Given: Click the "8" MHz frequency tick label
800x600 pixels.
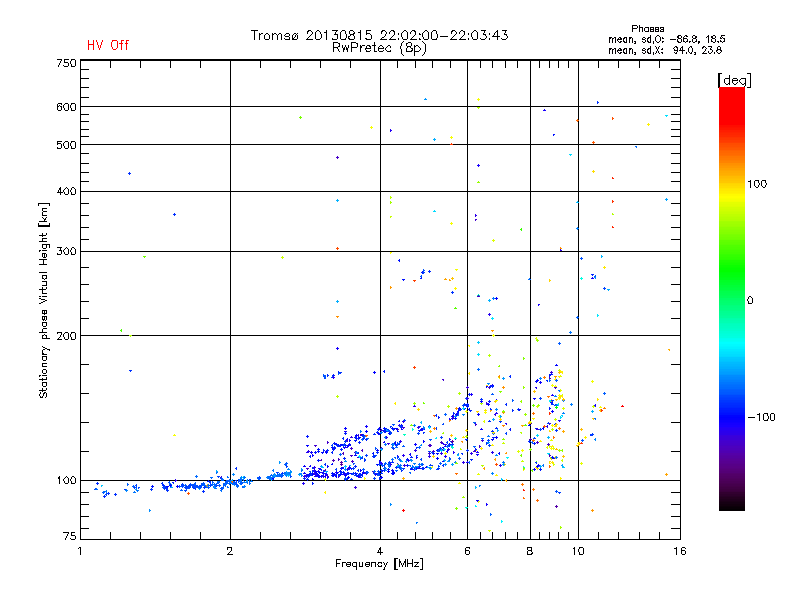Looking at the screenshot, I should click(530, 551).
